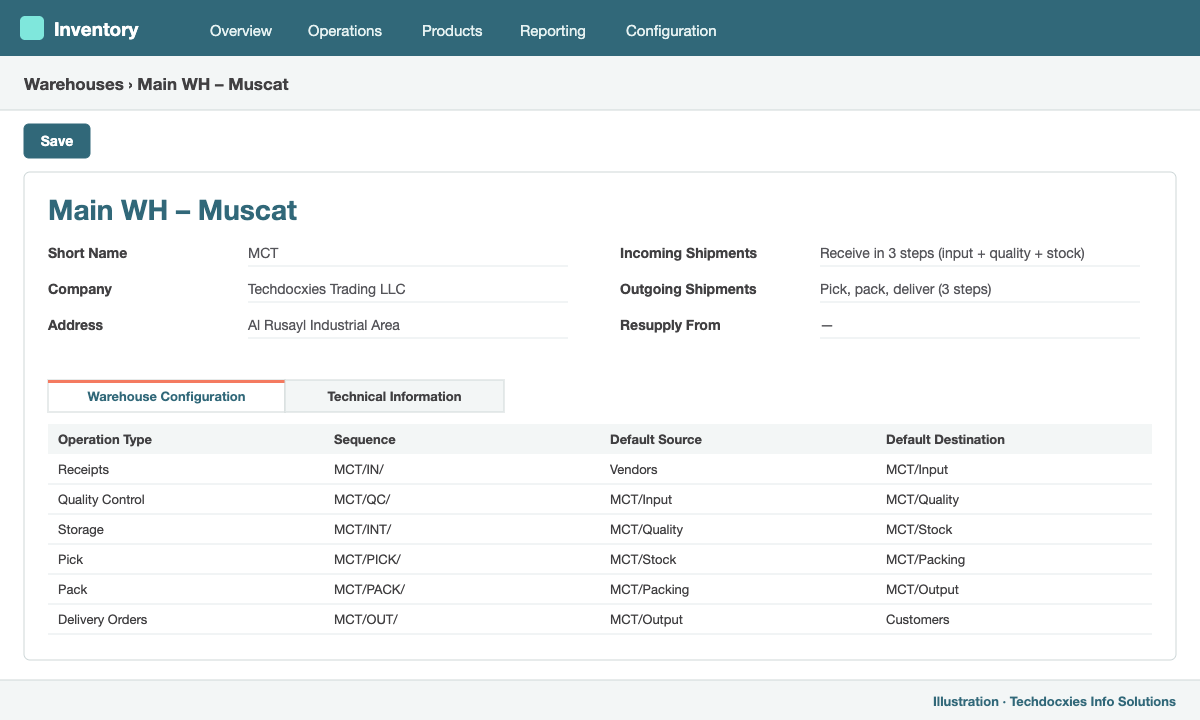
Task: Click Customers default destination cell
Action: 918,619
